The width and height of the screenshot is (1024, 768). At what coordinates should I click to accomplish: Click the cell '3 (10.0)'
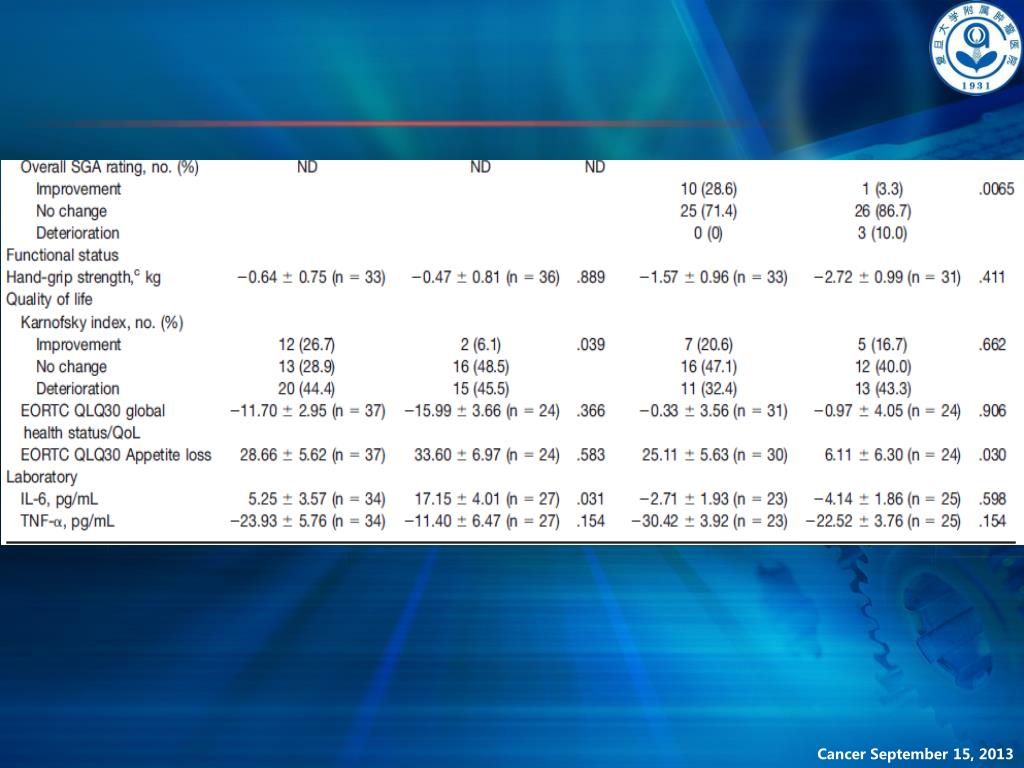click(x=883, y=233)
